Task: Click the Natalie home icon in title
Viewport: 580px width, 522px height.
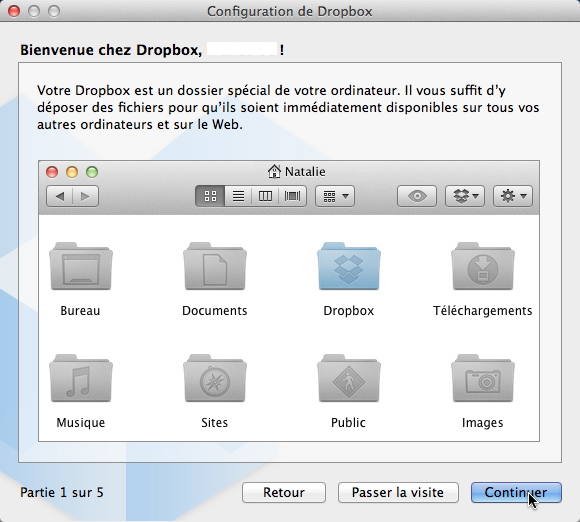Action: coord(274,171)
